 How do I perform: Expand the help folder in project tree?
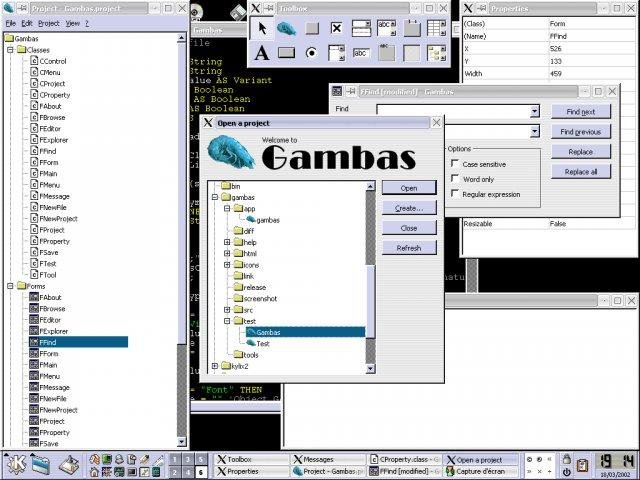tap(227, 242)
